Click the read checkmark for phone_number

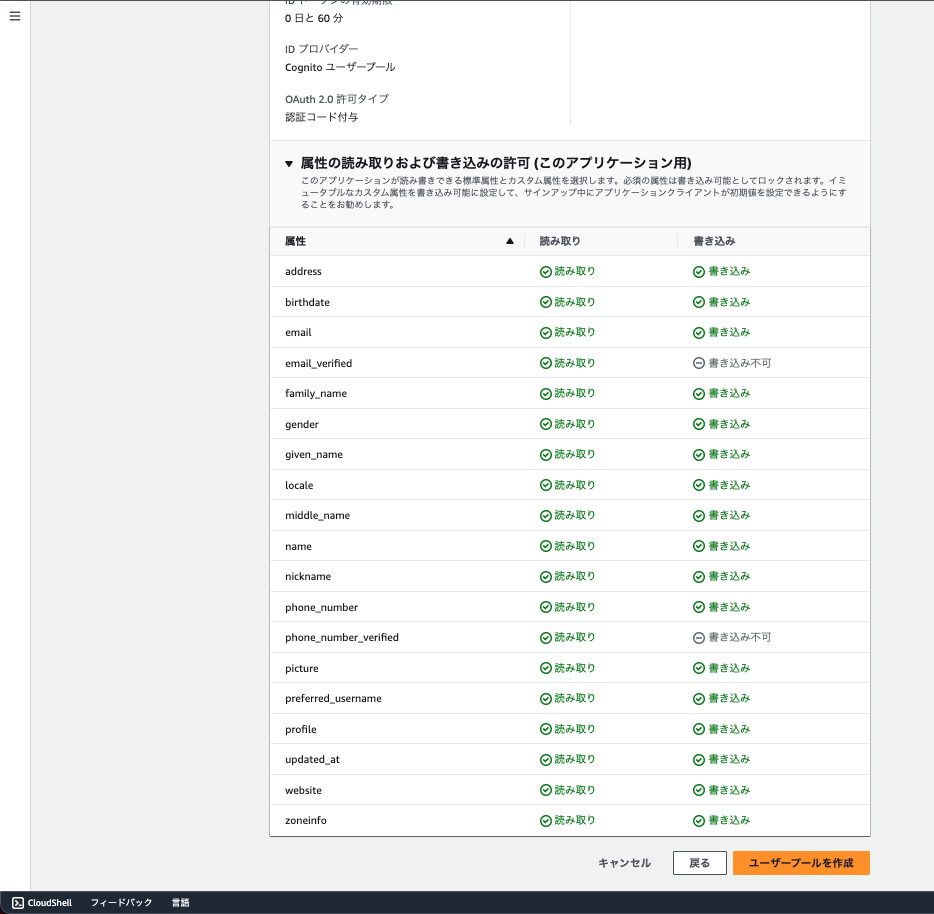[x=546, y=607]
